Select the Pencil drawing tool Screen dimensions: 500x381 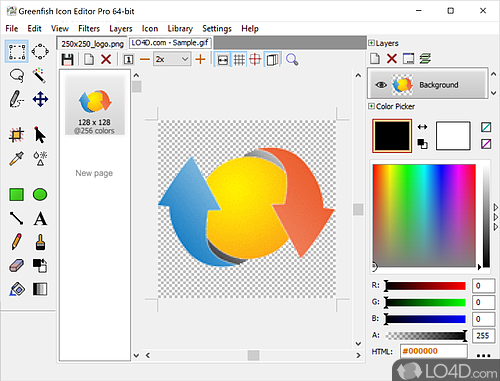point(17,242)
